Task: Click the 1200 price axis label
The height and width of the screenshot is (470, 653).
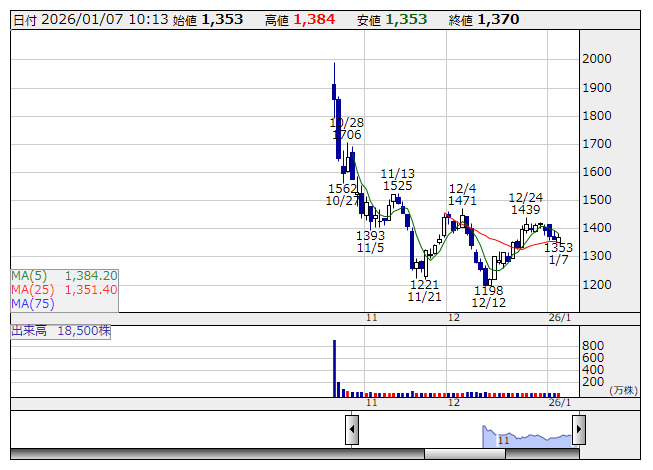Action: (x=597, y=285)
